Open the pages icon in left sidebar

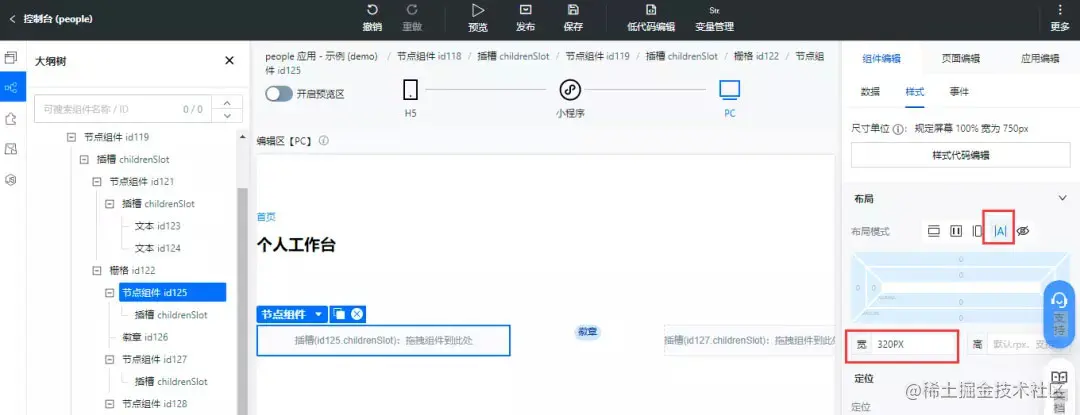[x=10, y=58]
